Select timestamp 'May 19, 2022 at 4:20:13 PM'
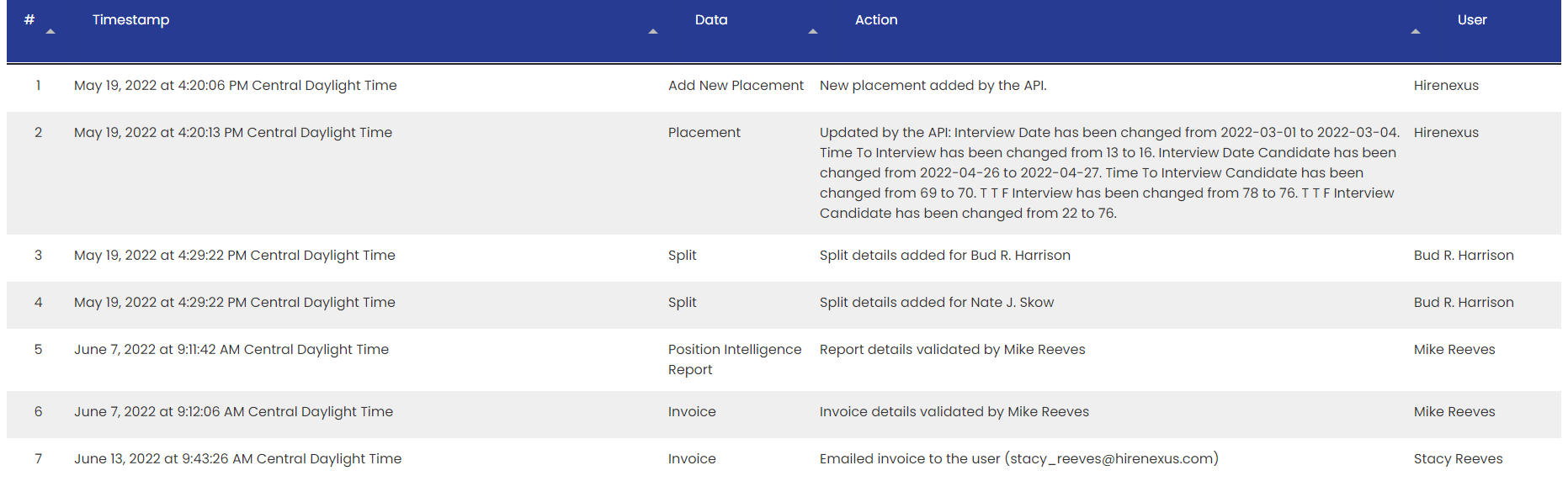This screenshot has width=1568, height=481. pos(233,132)
